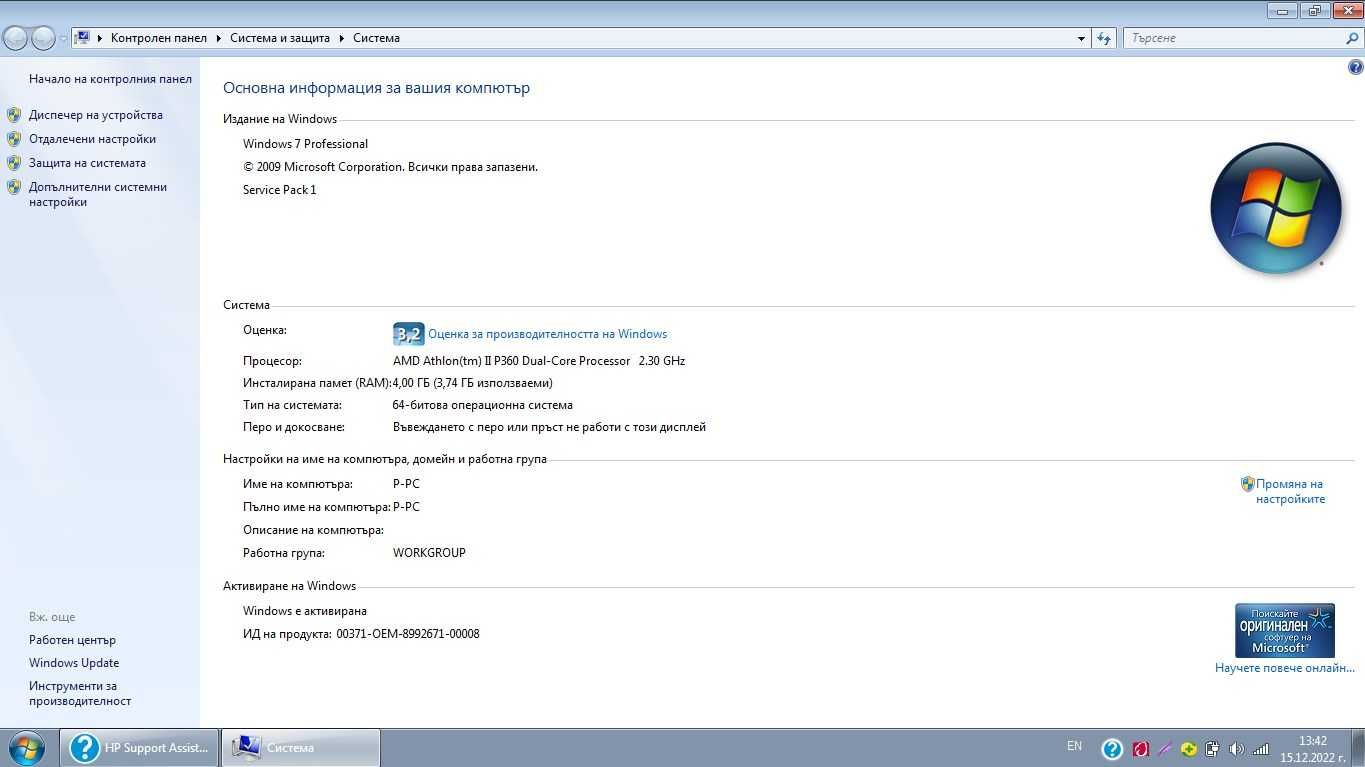This screenshot has width=1365, height=767.
Task: Open the recent pages dropdown arrow
Action: (64, 38)
